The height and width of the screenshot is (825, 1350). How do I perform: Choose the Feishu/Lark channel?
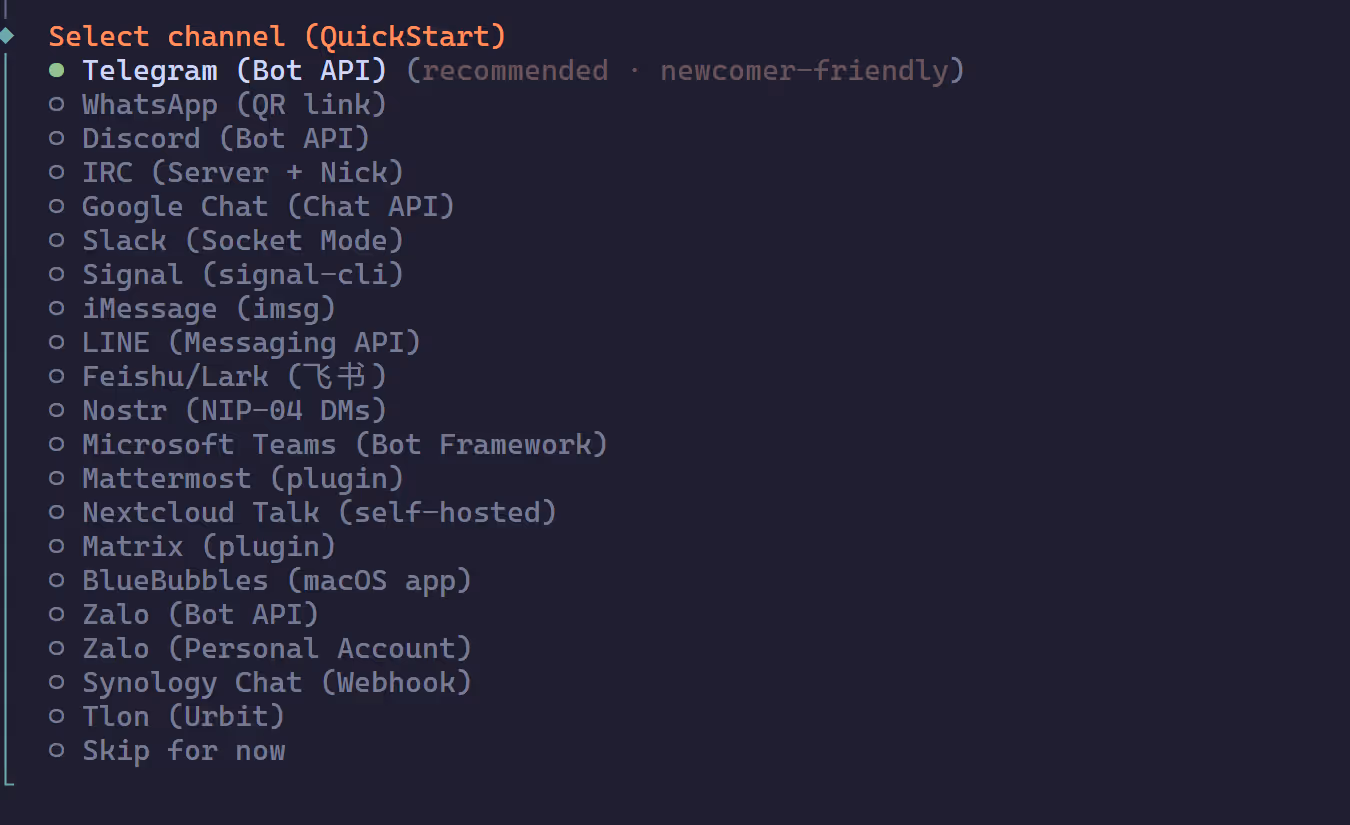tap(234, 377)
